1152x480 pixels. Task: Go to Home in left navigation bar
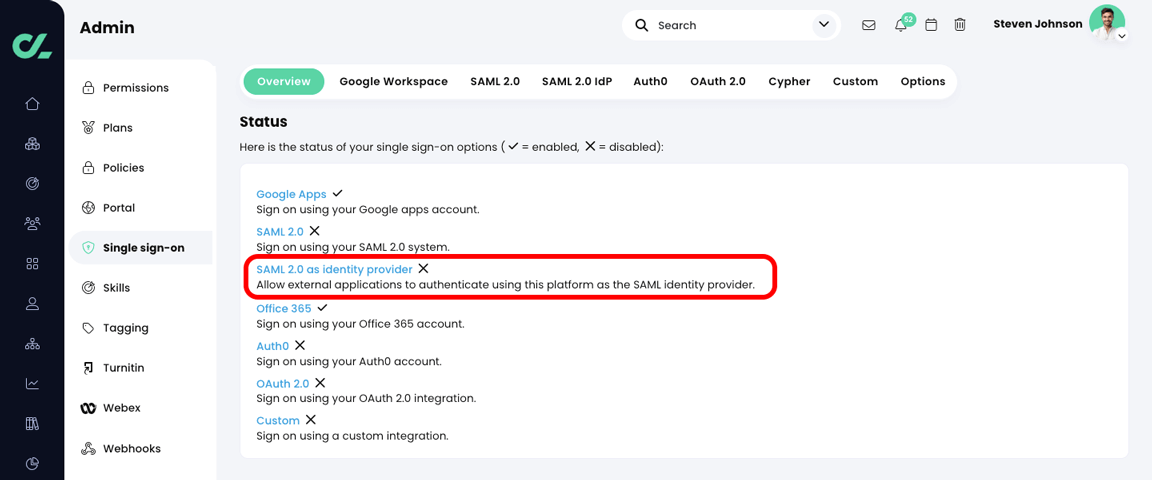(32, 104)
